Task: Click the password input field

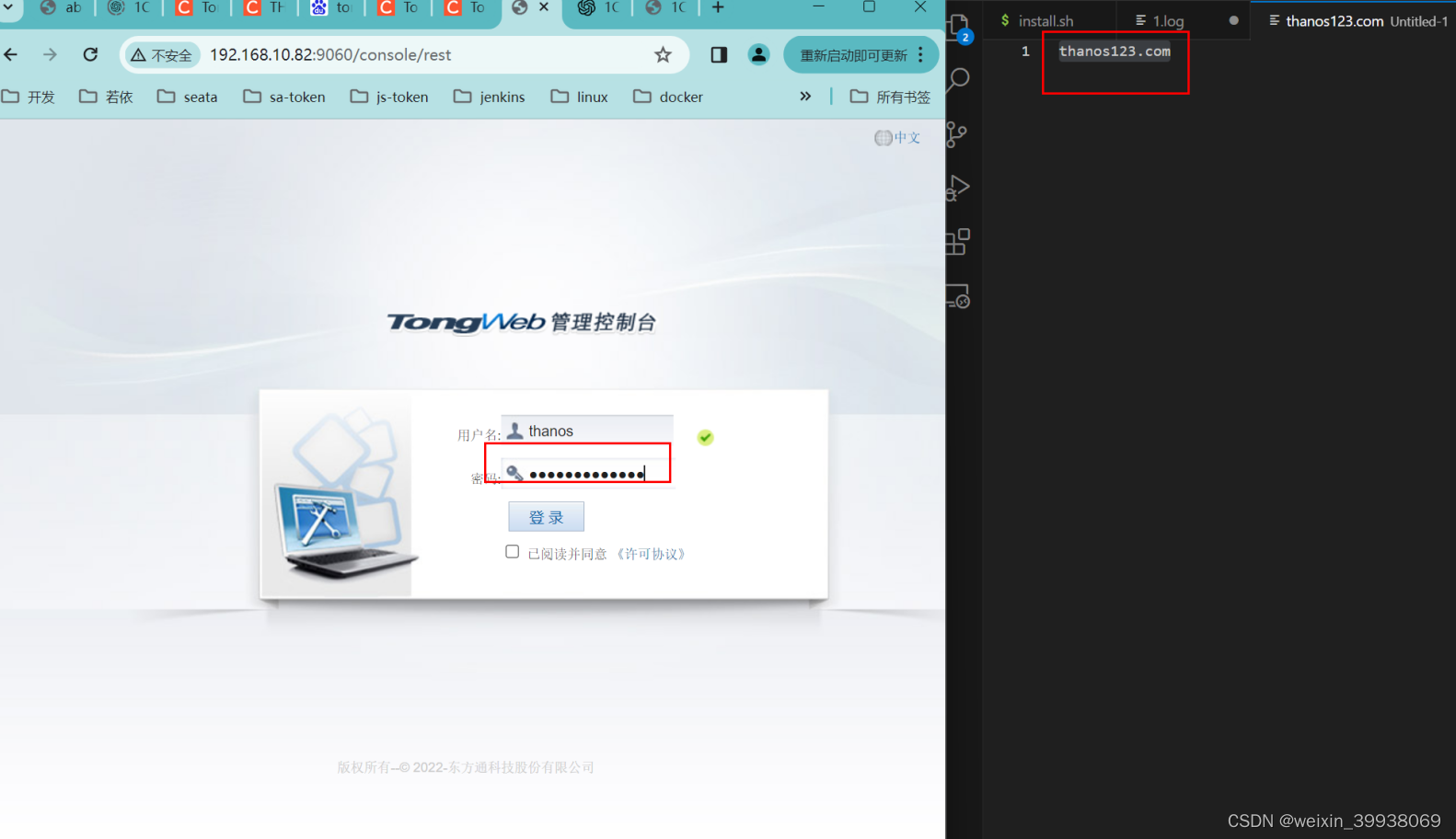Action: 587,474
